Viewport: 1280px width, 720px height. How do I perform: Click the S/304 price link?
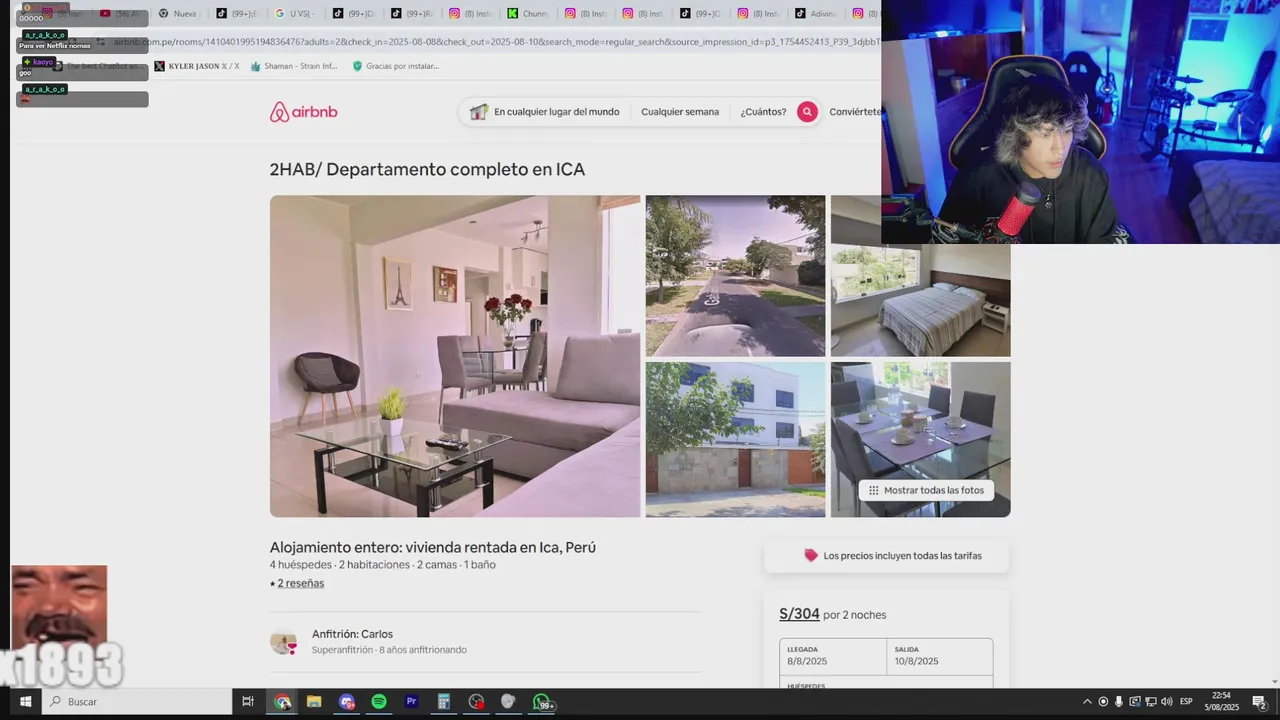click(x=799, y=614)
